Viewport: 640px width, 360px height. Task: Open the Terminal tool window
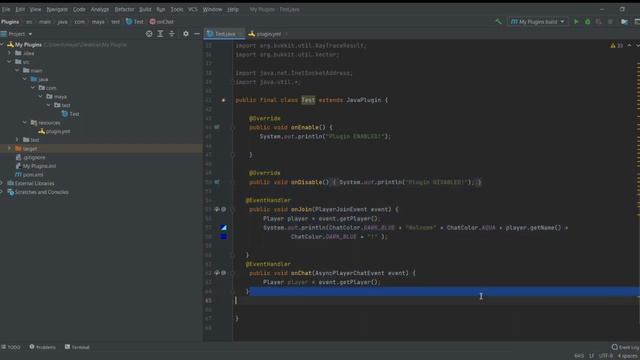click(x=77, y=347)
